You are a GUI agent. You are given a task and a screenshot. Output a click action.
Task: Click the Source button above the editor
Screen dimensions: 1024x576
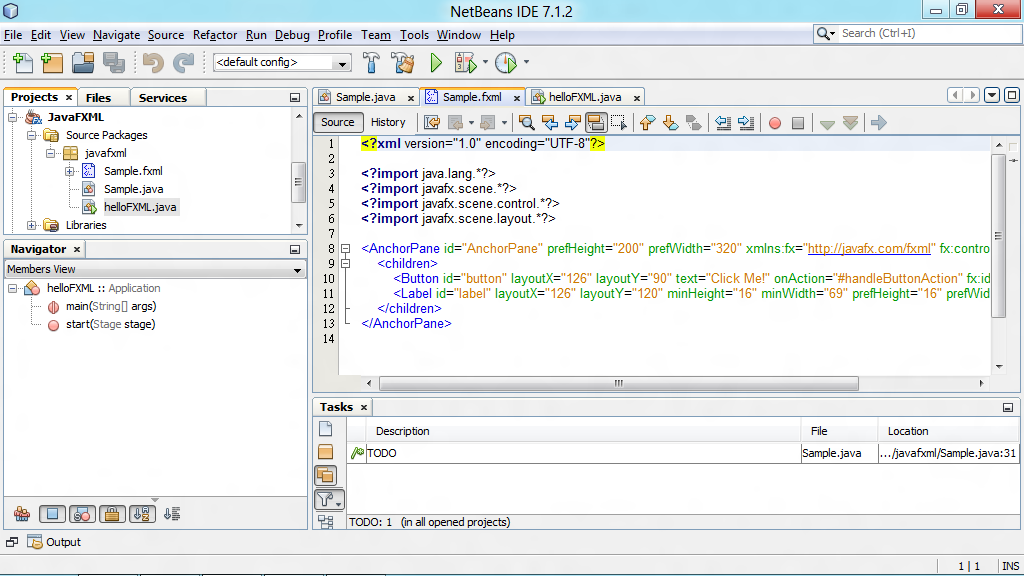point(338,122)
